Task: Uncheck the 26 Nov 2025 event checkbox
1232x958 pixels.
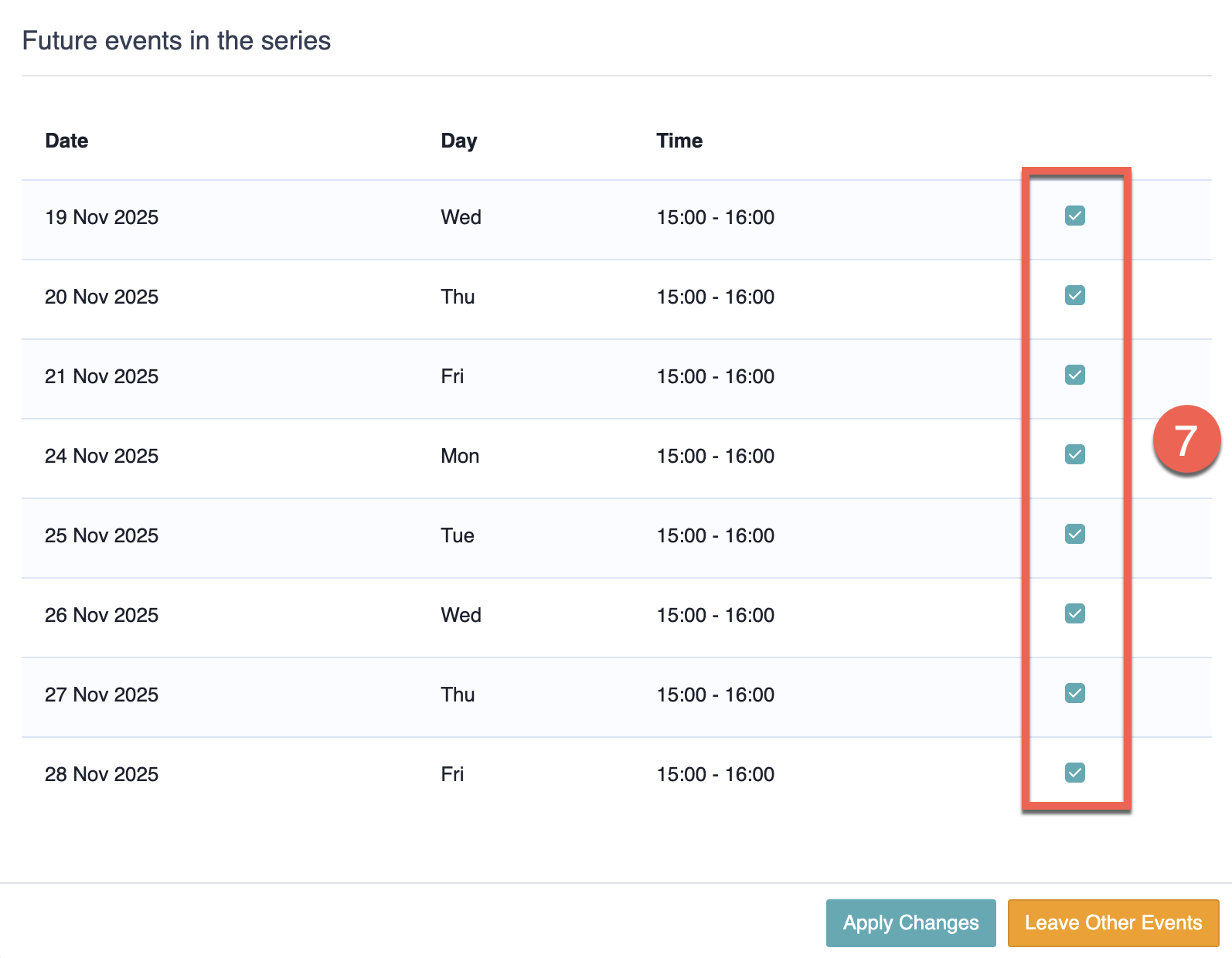Action: coord(1074,614)
